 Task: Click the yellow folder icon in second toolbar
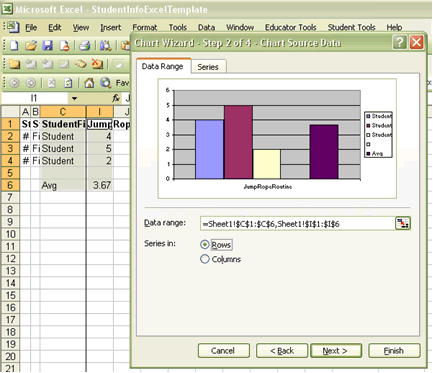(x=14, y=64)
